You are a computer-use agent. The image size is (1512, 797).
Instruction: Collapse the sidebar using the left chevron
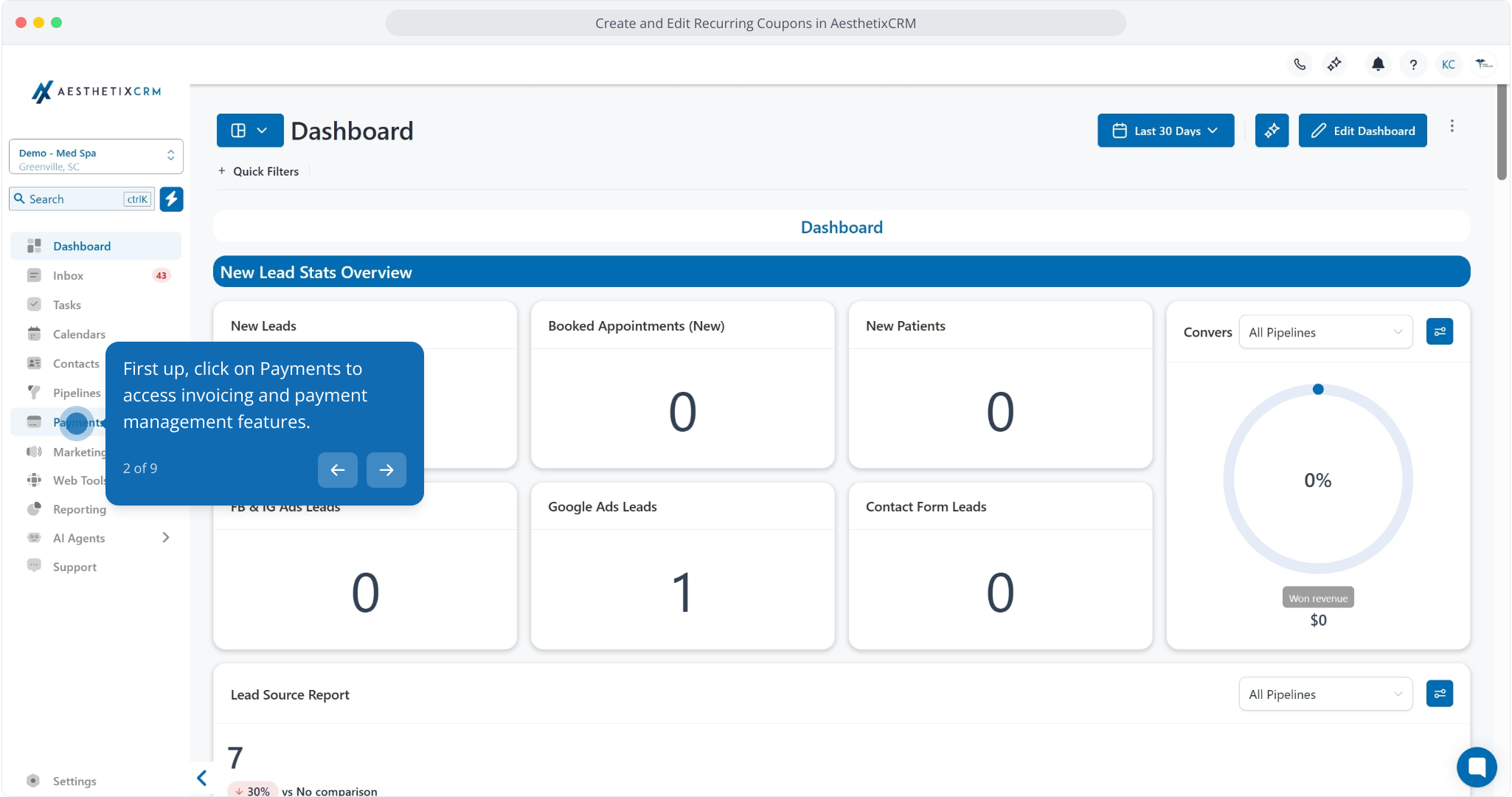point(201,778)
